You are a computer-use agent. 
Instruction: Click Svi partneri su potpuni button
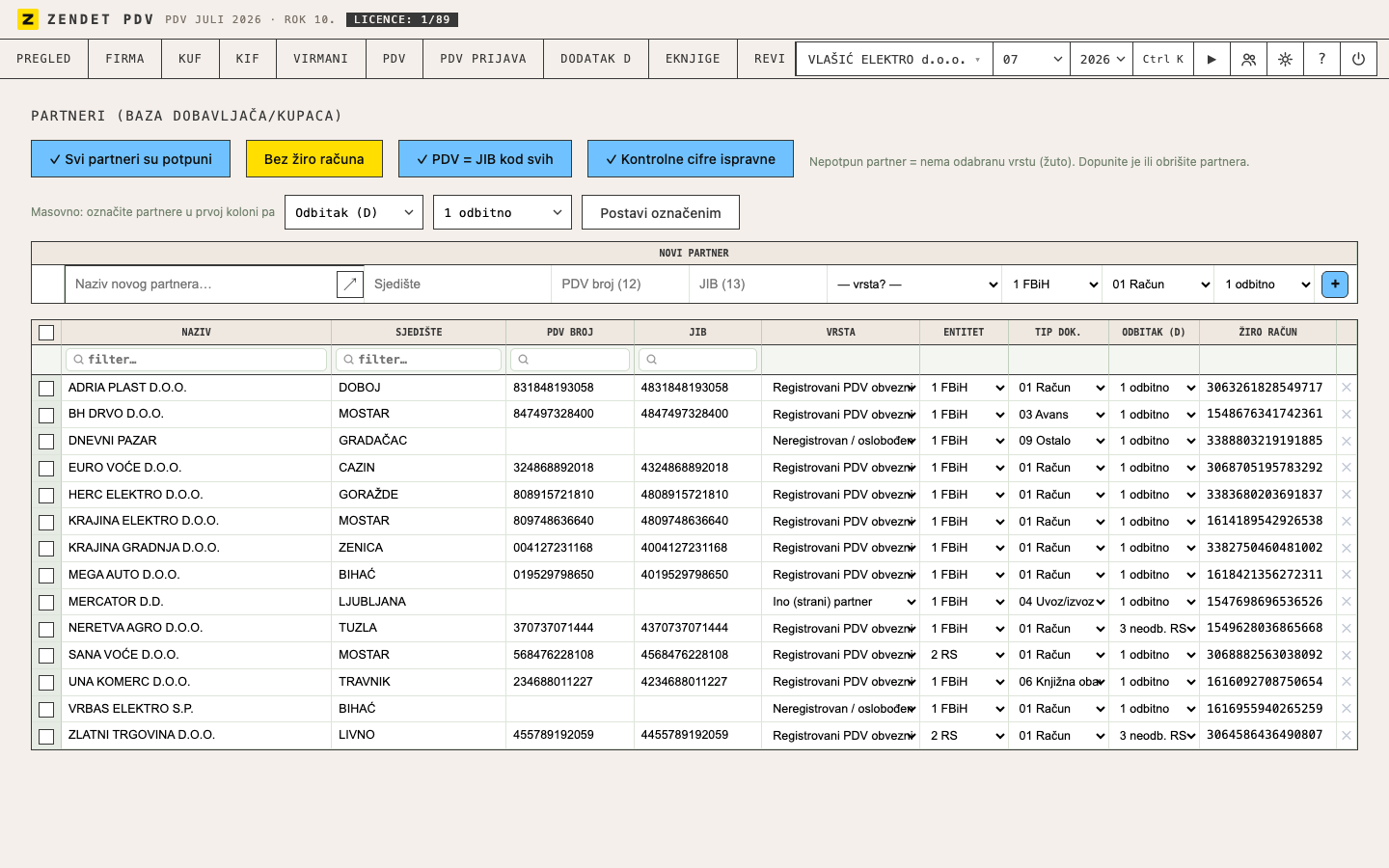tap(130, 159)
